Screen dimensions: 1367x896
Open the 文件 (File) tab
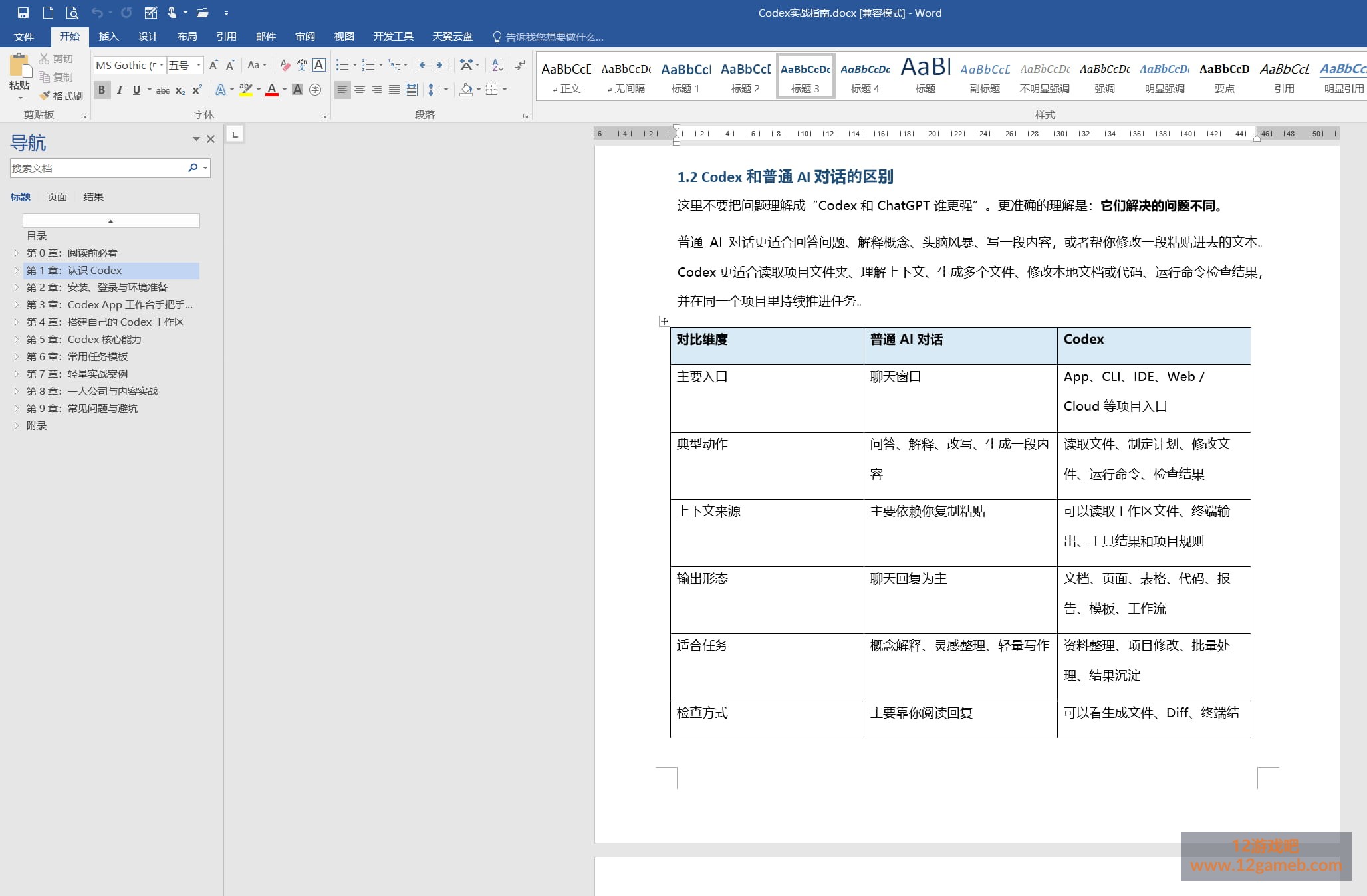pyautogui.click(x=24, y=37)
